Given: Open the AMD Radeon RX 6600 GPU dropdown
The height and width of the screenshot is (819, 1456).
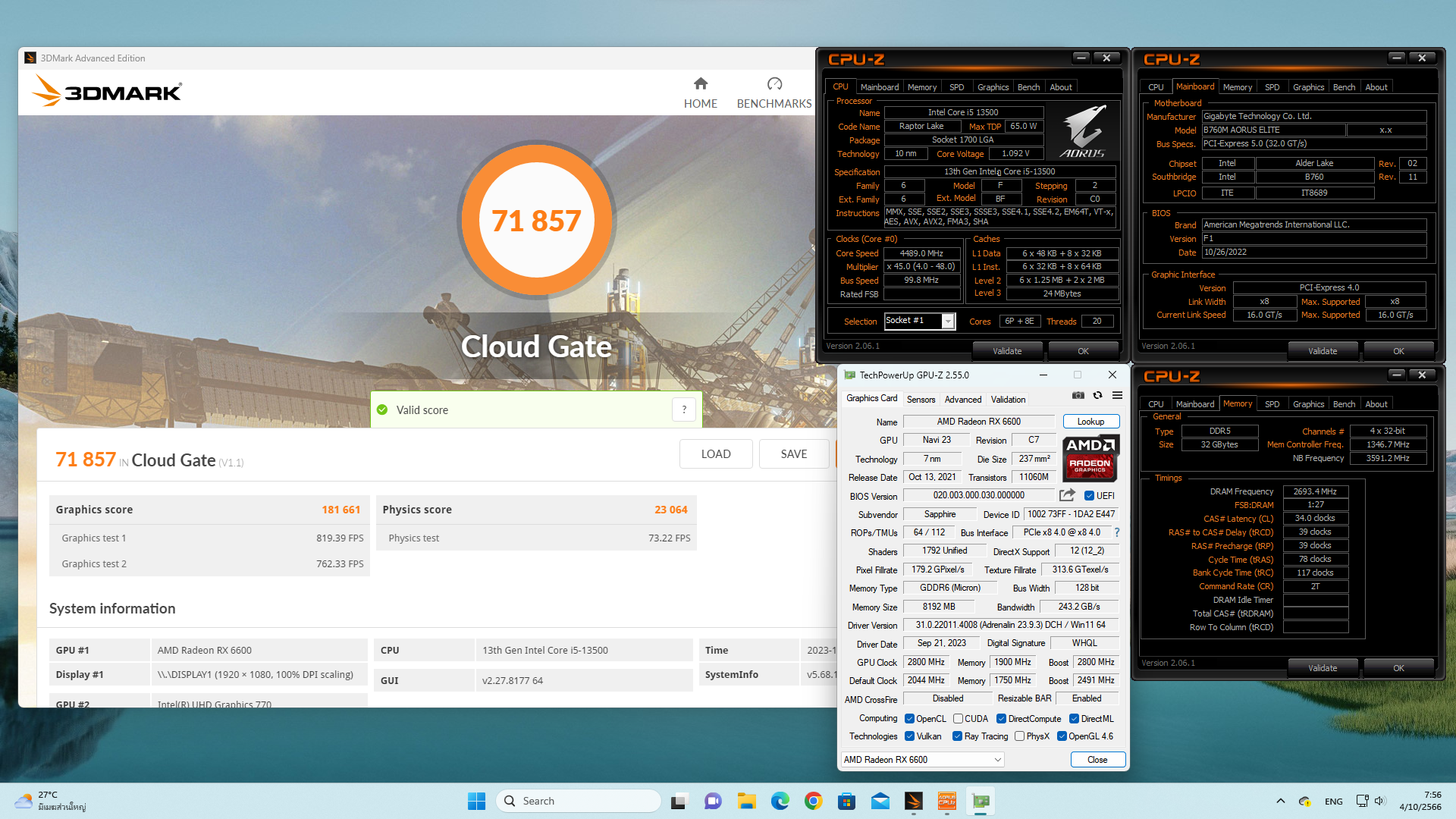Looking at the screenshot, I should pos(923,759).
